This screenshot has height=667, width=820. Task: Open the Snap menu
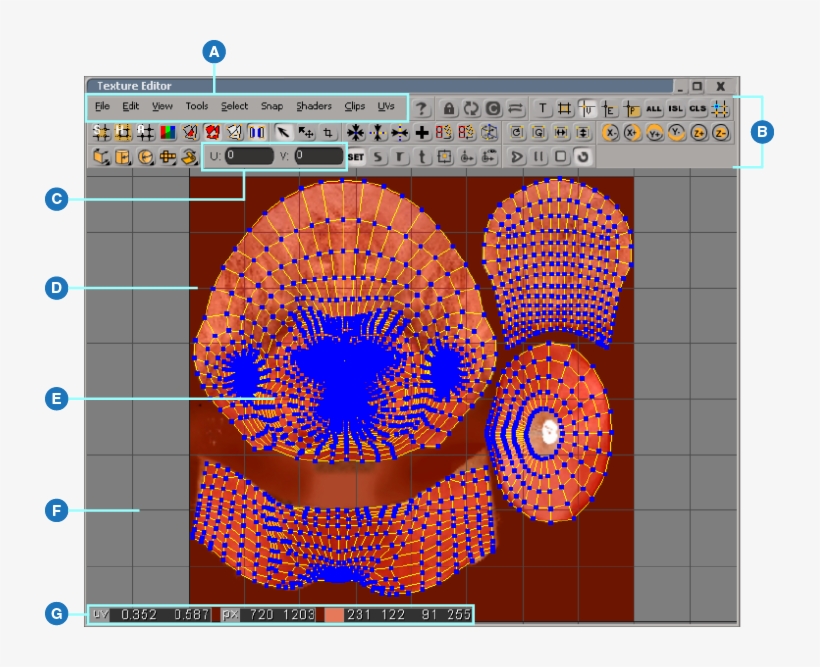(271, 106)
